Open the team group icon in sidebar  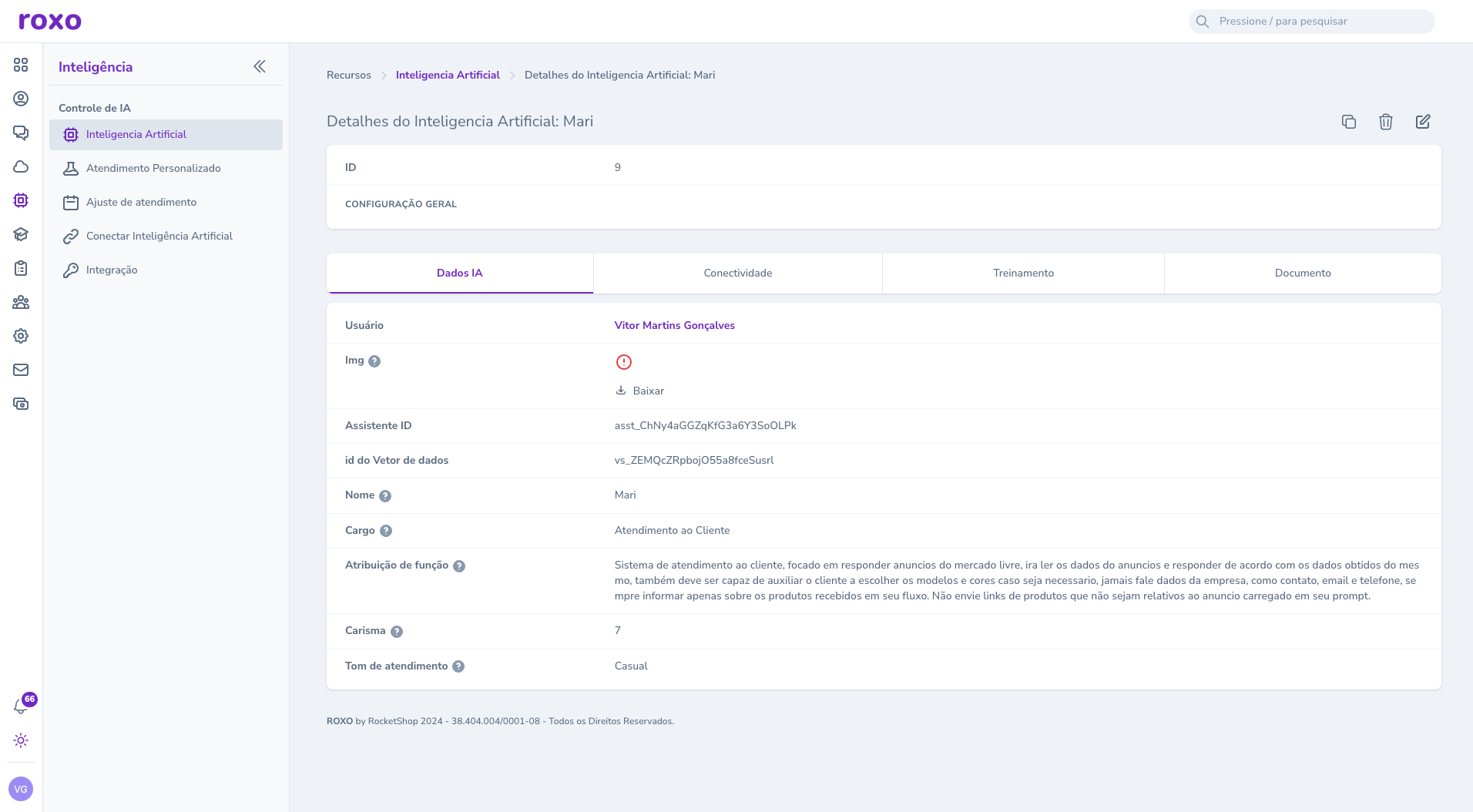tap(21, 302)
